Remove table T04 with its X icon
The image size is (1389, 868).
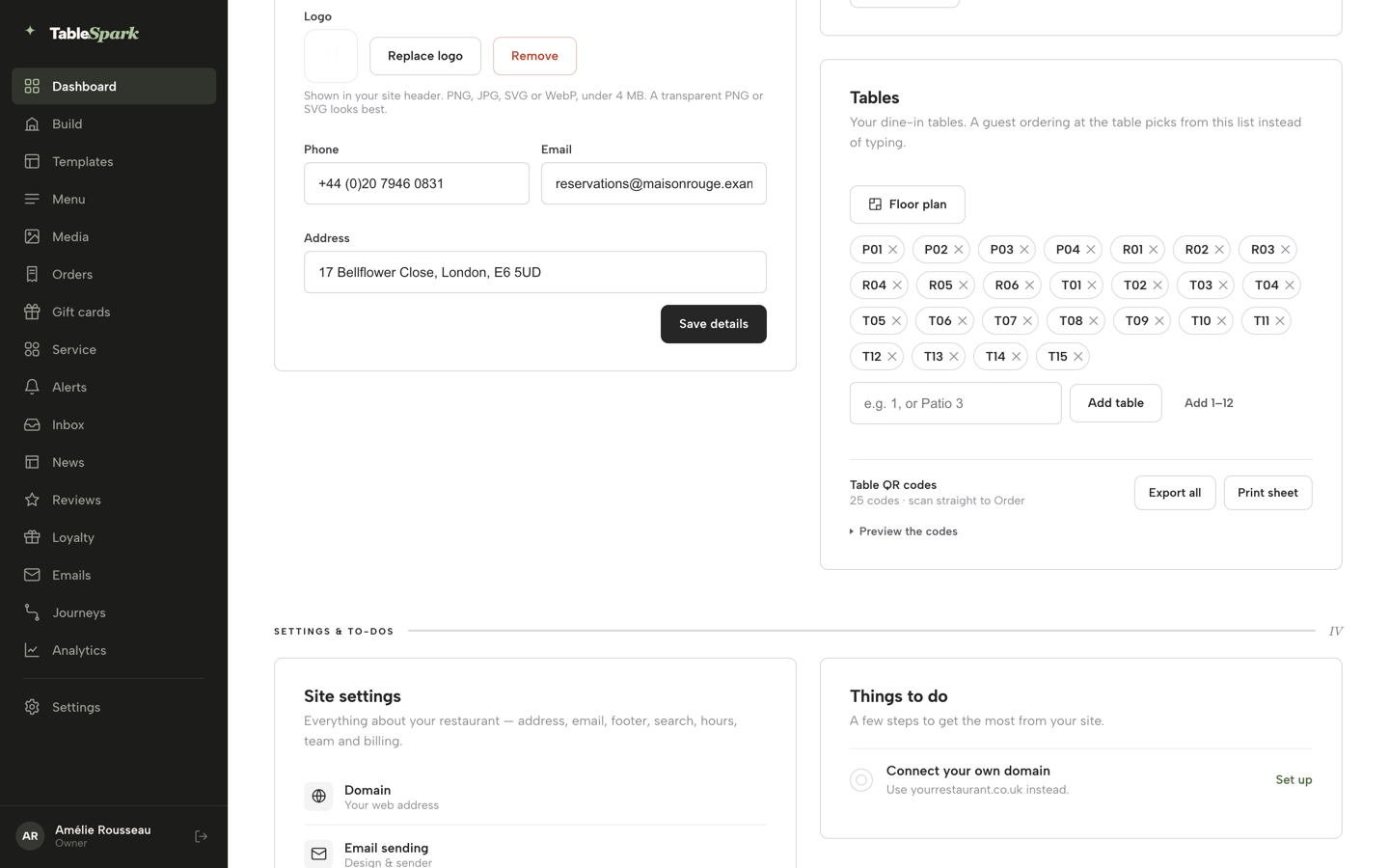(1289, 285)
